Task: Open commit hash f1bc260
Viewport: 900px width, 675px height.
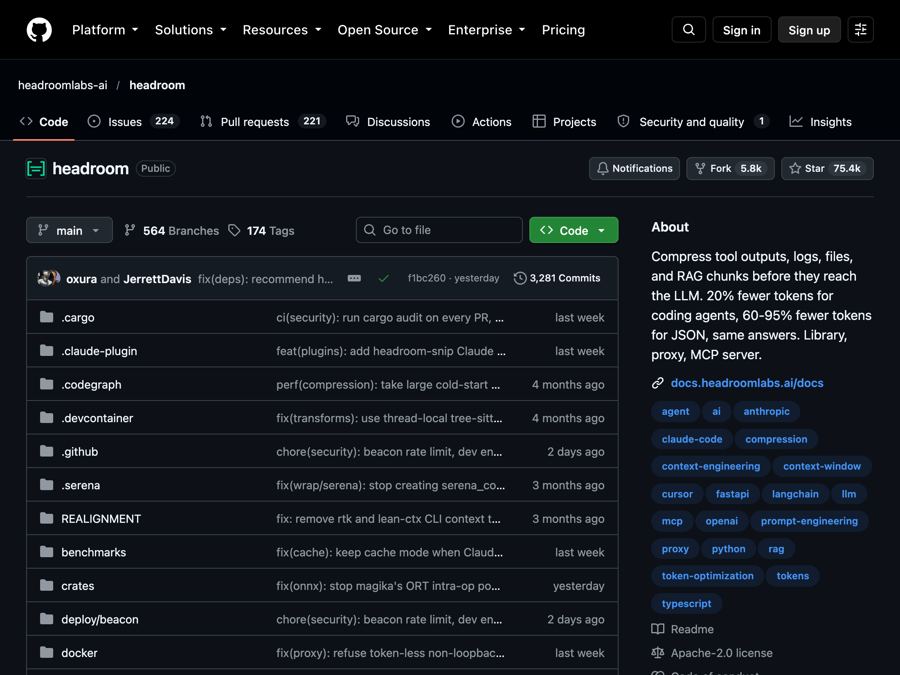Action: (426, 278)
